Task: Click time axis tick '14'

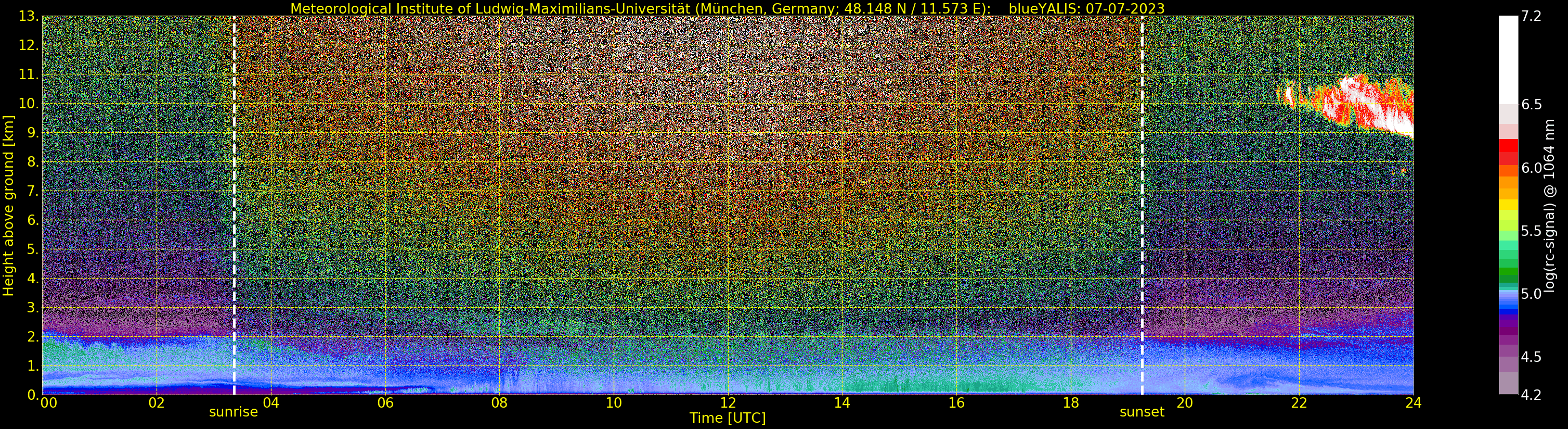Action: (x=842, y=403)
